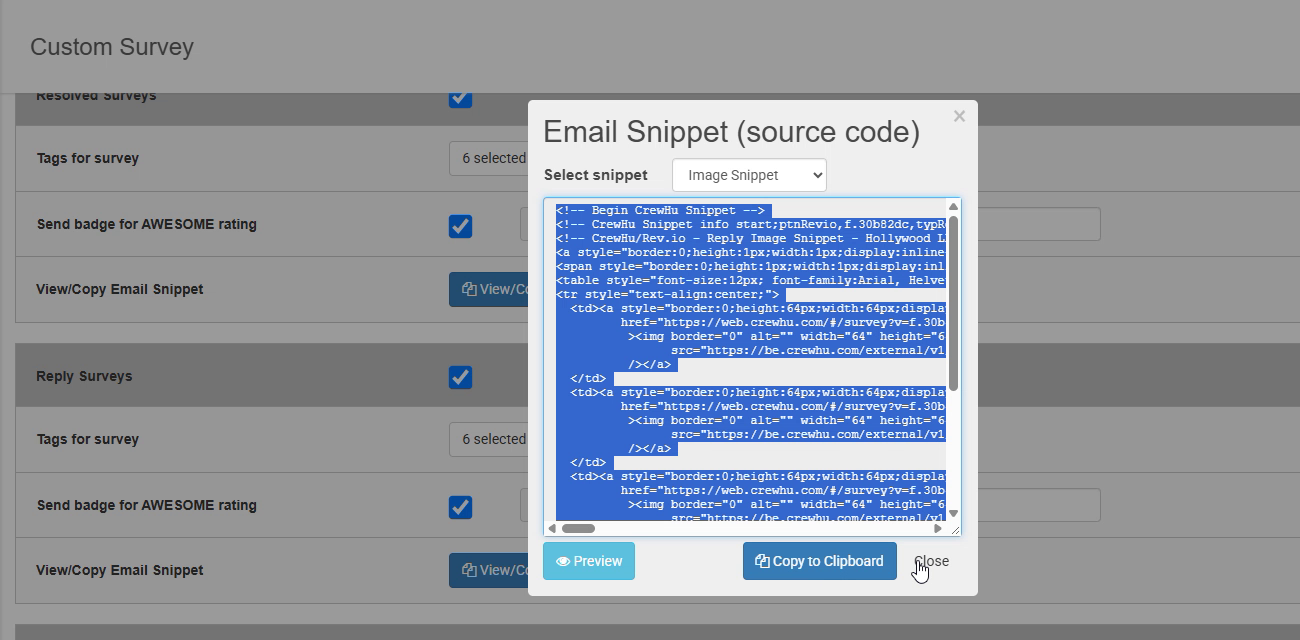Click the eye icon on Preview button
Image resolution: width=1300 pixels, height=640 pixels.
tap(563, 562)
